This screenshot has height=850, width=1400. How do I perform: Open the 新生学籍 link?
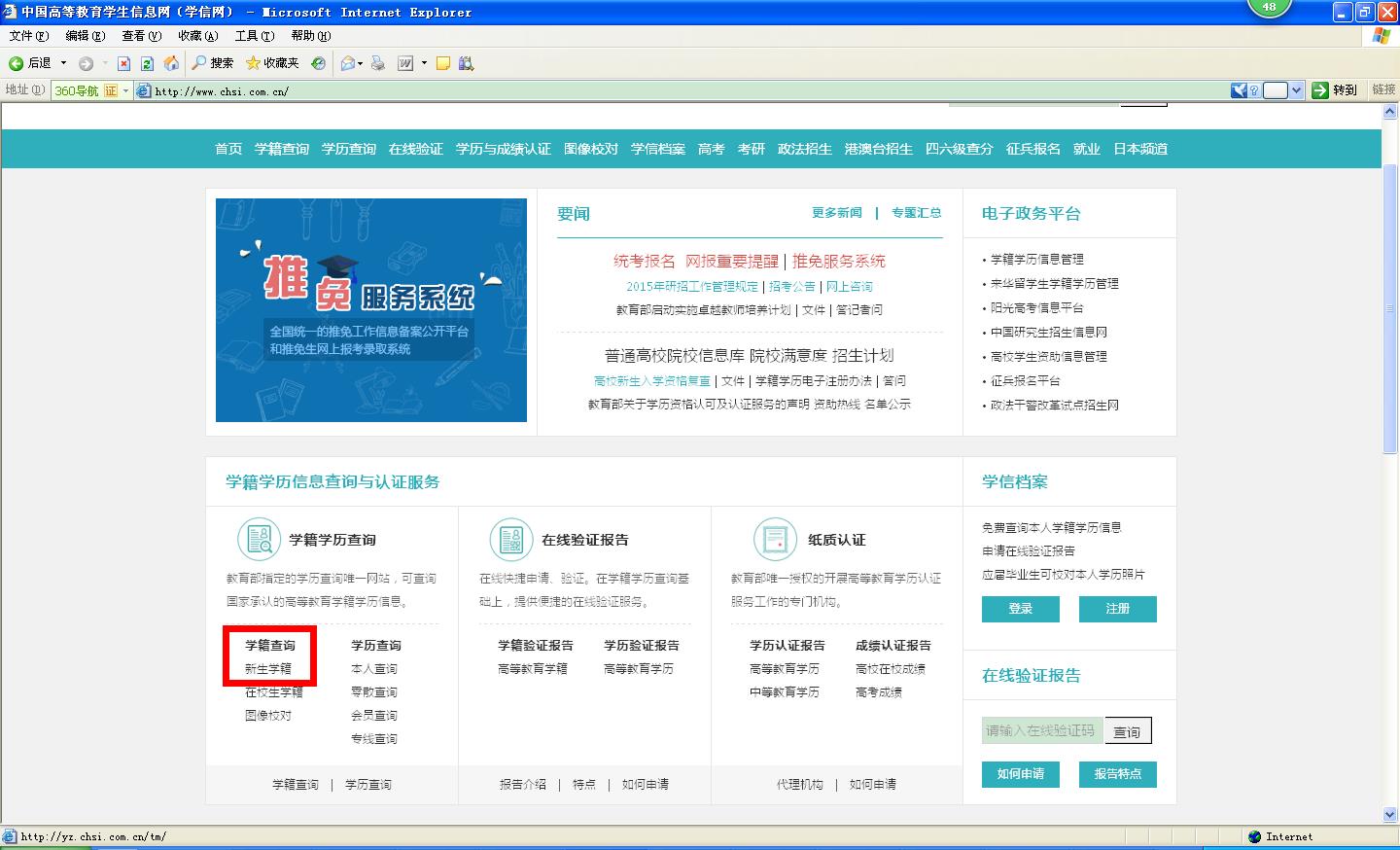pos(268,669)
